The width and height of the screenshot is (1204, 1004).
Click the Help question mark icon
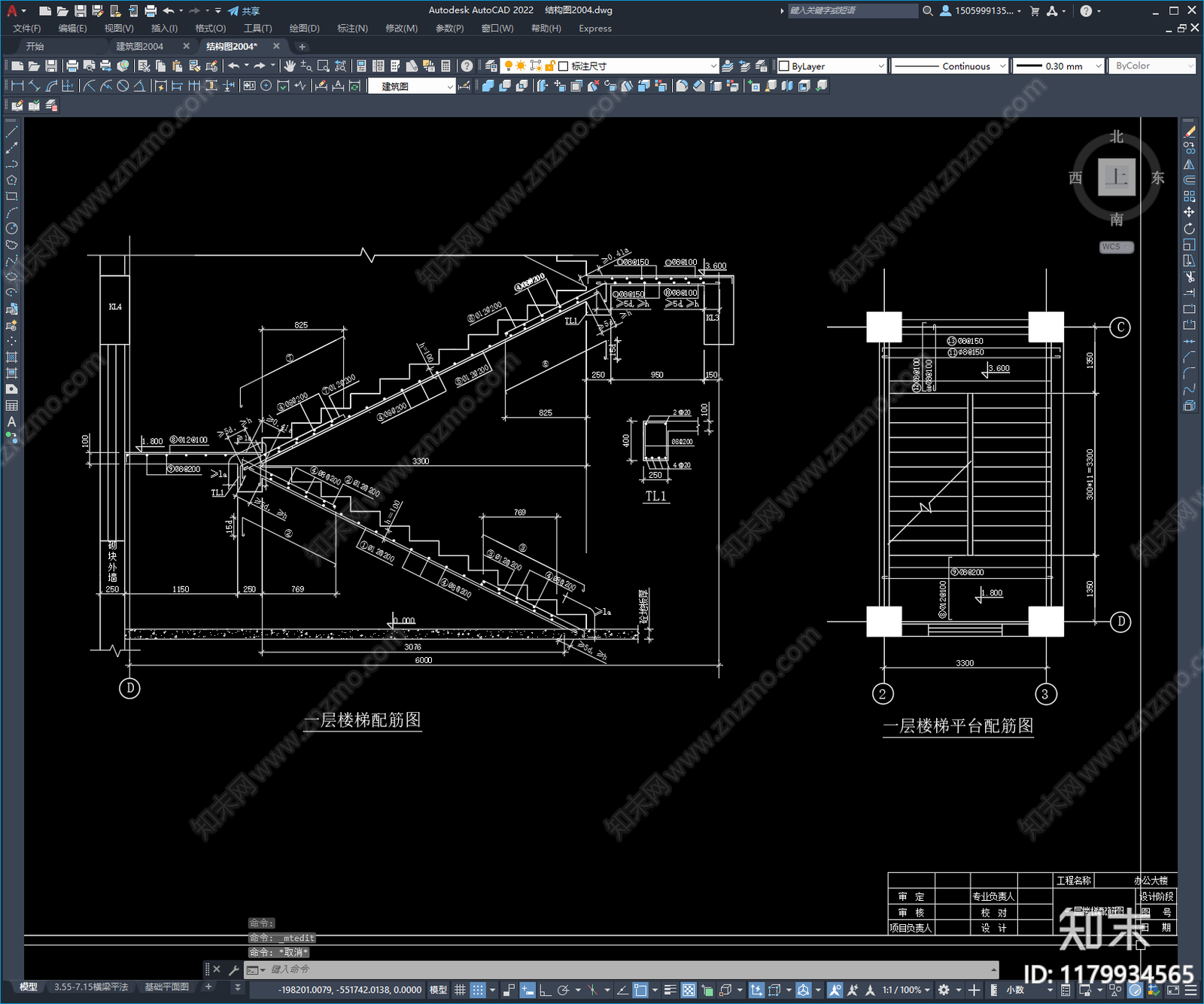click(x=467, y=66)
